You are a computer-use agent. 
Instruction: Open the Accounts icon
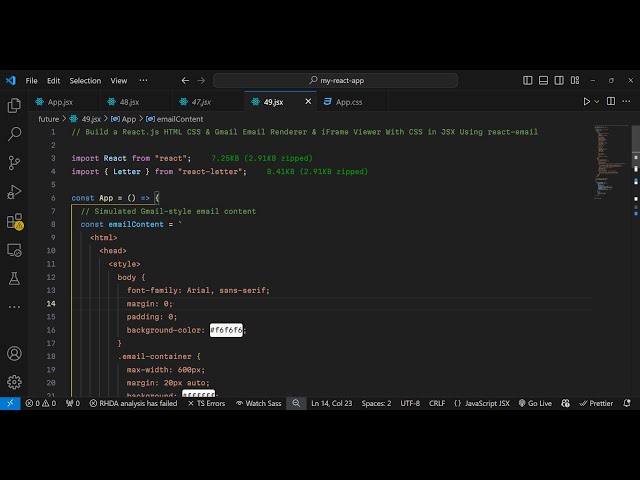click(x=14, y=353)
